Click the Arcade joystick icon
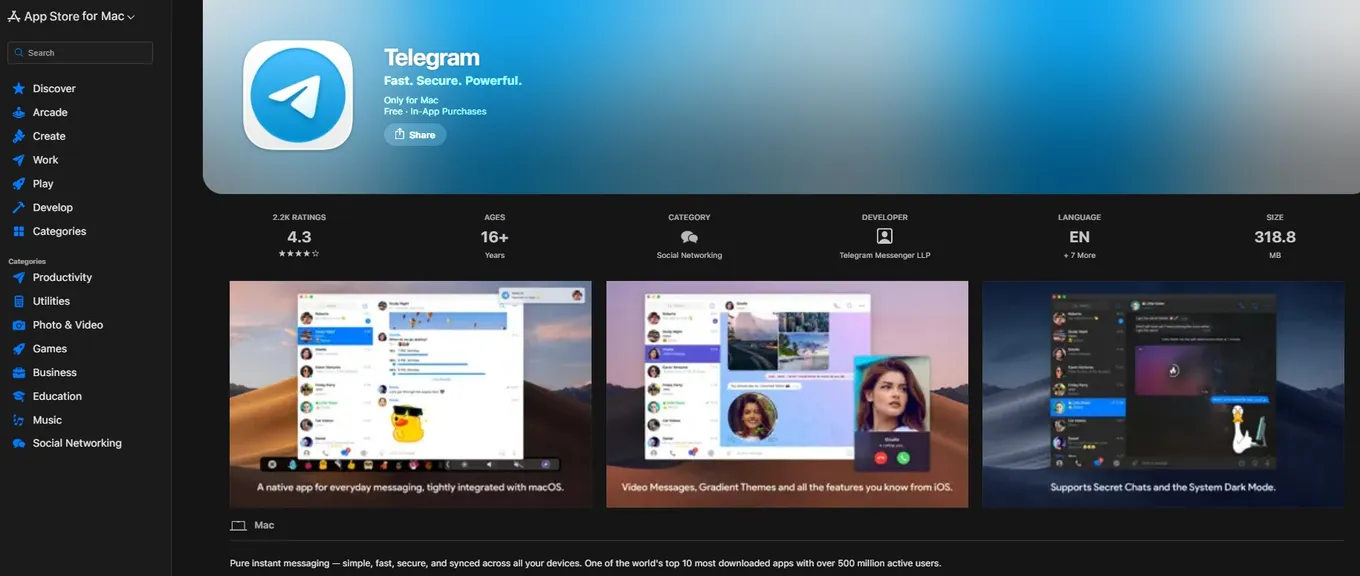The height and width of the screenshot is (576, 1360). coord(18,113)
